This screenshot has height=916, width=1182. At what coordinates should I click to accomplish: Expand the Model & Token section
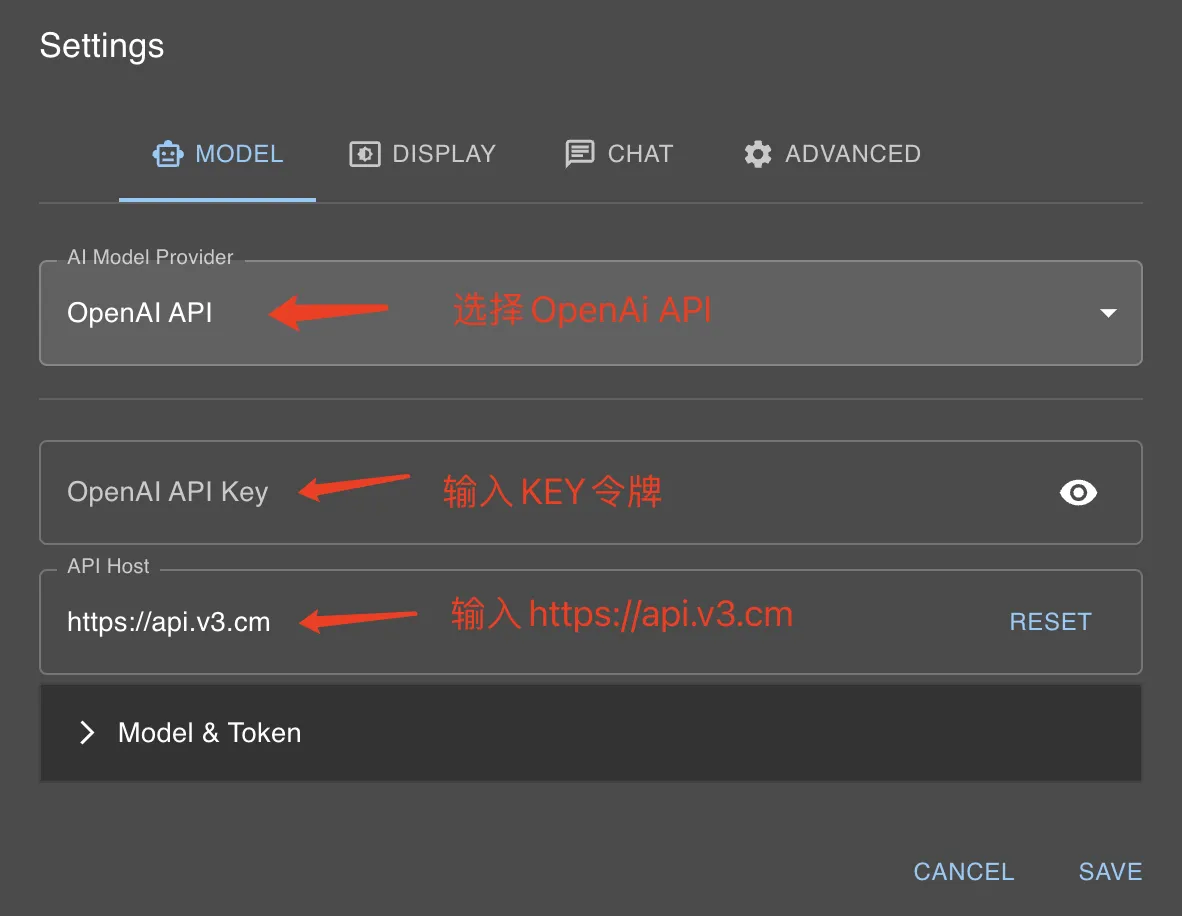pos(590,733)
